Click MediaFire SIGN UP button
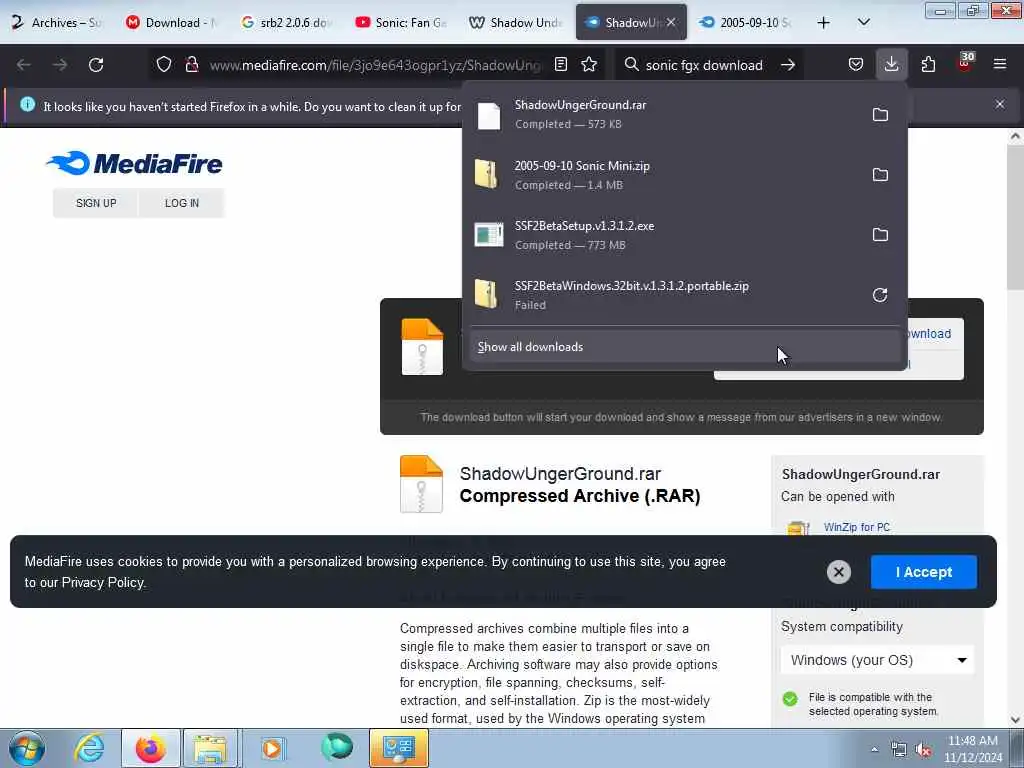Image resolution: width=1024 pixels, height=768 pixels. pyautogui.click(x=96, y=203)
